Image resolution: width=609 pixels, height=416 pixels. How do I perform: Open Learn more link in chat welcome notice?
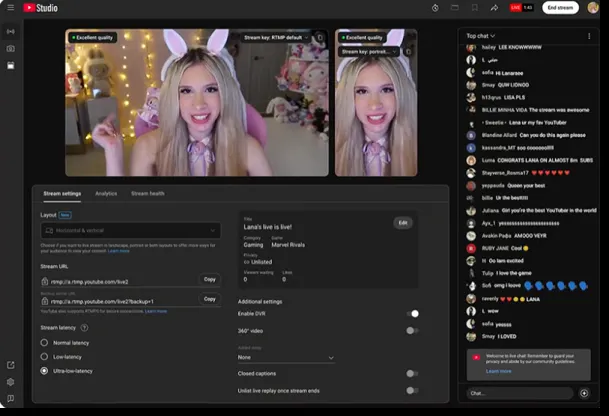click(498, 371)
